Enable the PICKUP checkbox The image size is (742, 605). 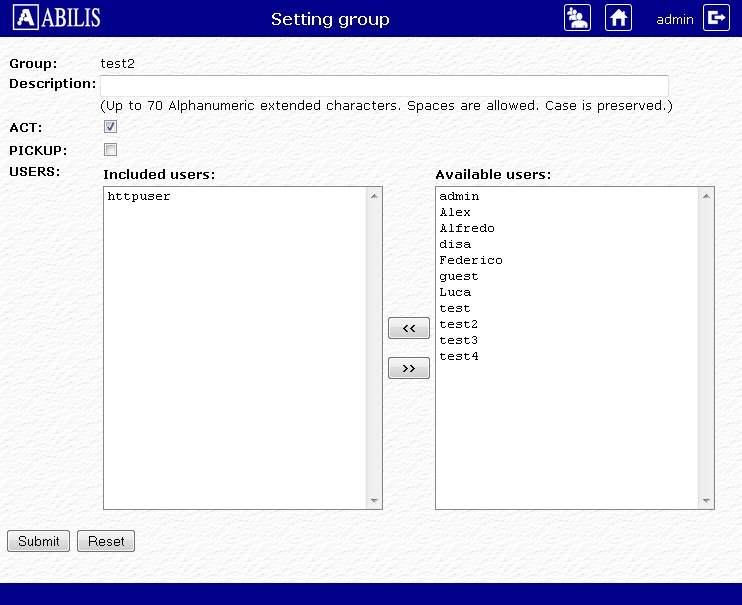[111, 150]
